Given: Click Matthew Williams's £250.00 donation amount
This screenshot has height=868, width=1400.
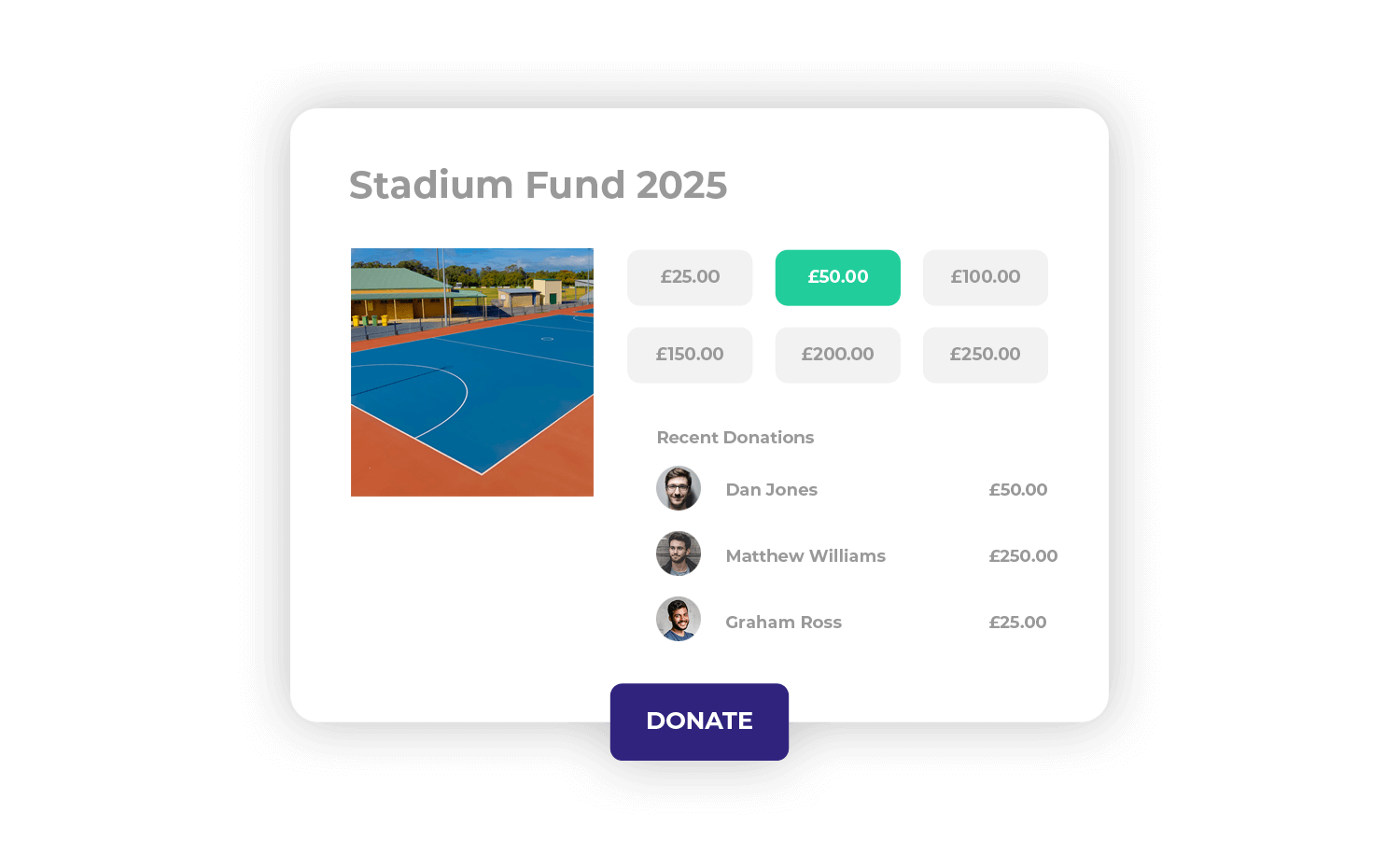Looking at the screenshot, I should click(1024, 556).
